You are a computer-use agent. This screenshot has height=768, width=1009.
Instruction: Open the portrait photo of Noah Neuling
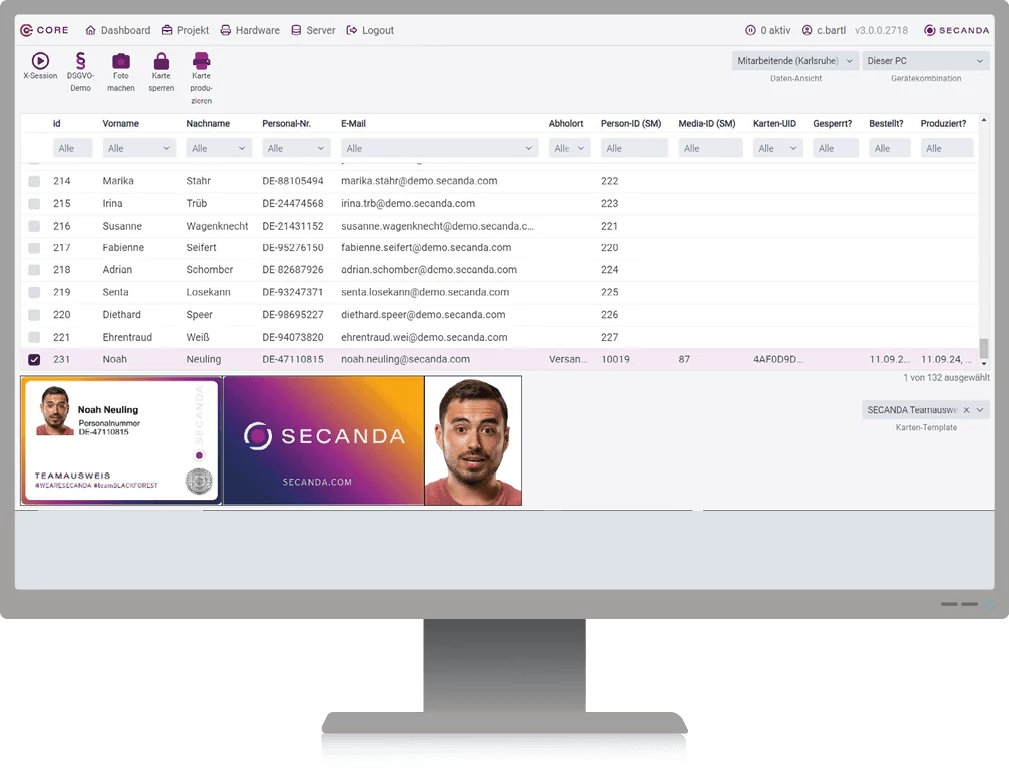pos(473,441)
